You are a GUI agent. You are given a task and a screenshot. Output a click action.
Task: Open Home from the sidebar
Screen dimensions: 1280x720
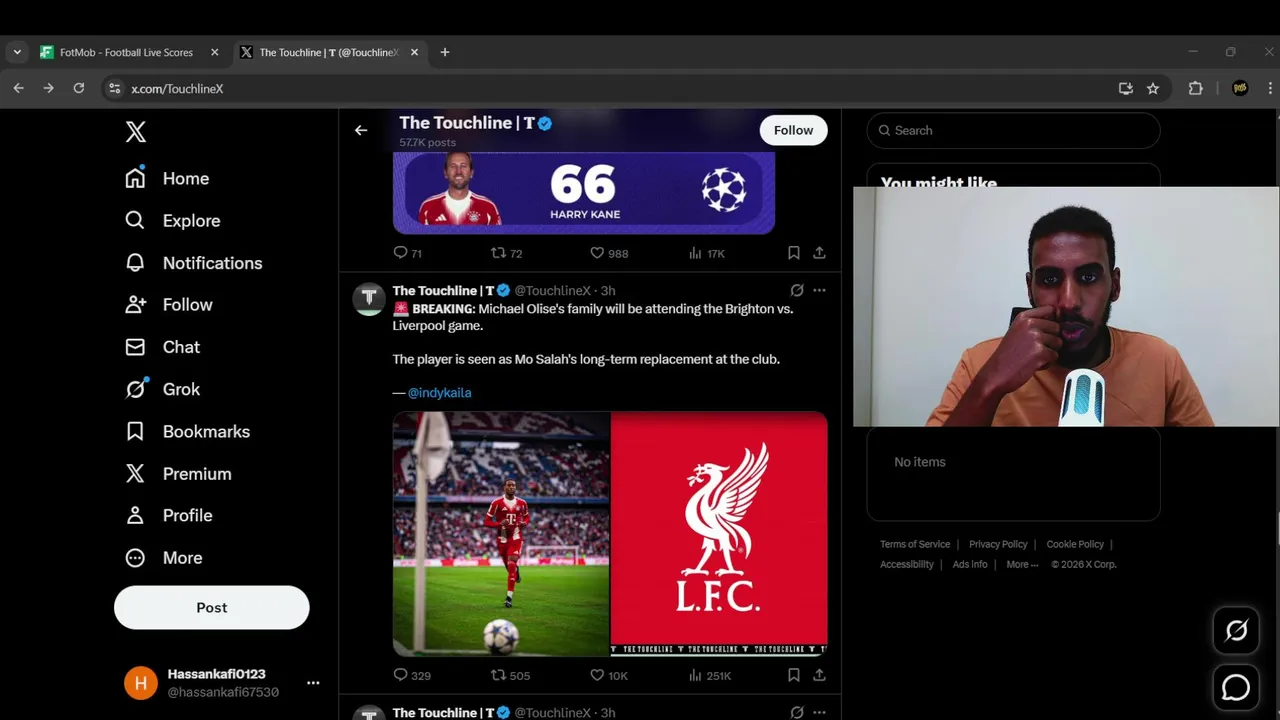167,178
